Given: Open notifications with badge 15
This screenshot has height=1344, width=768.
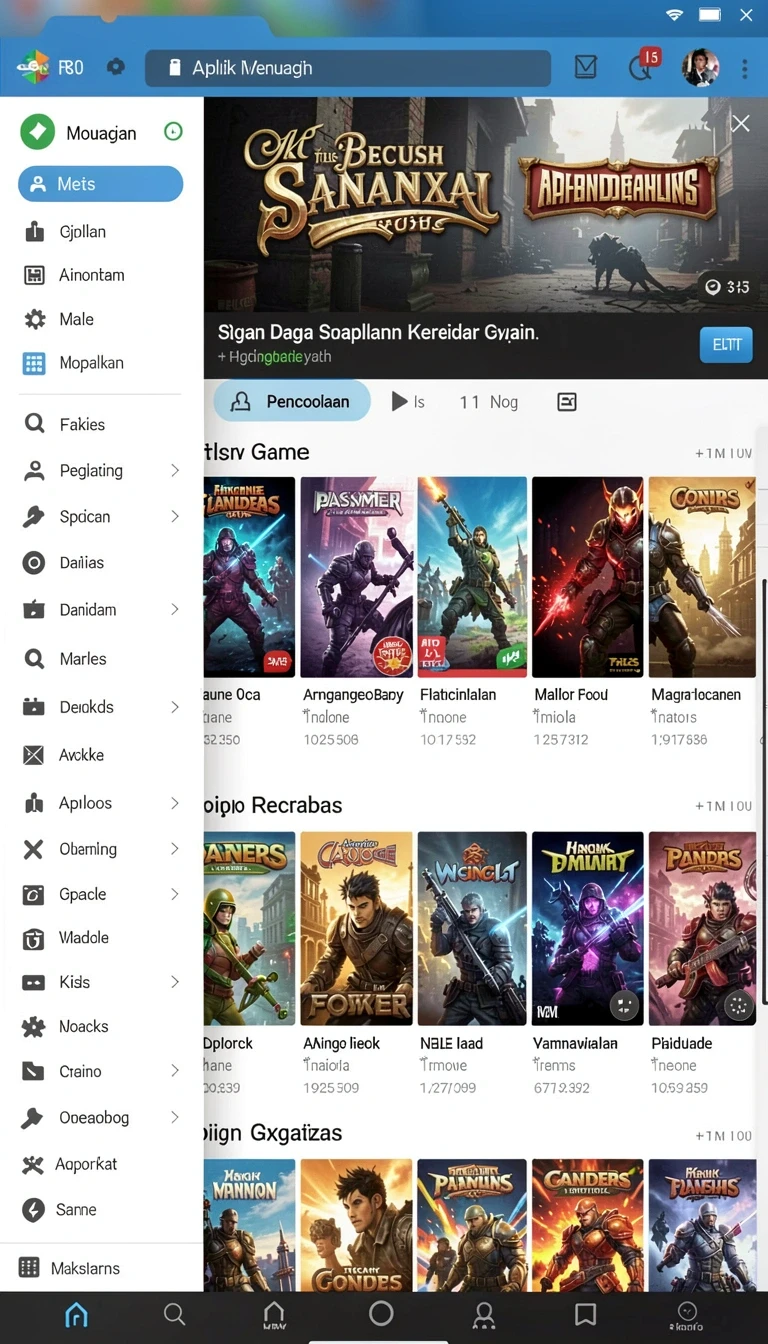Looking at the screenshot, I should 644,65.
